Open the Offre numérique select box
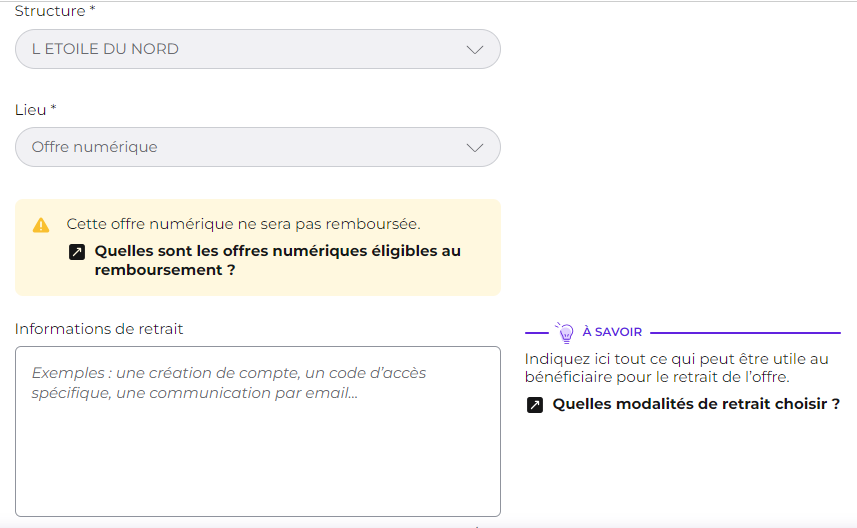Screen dimensions: 857x528 (257, 147)
